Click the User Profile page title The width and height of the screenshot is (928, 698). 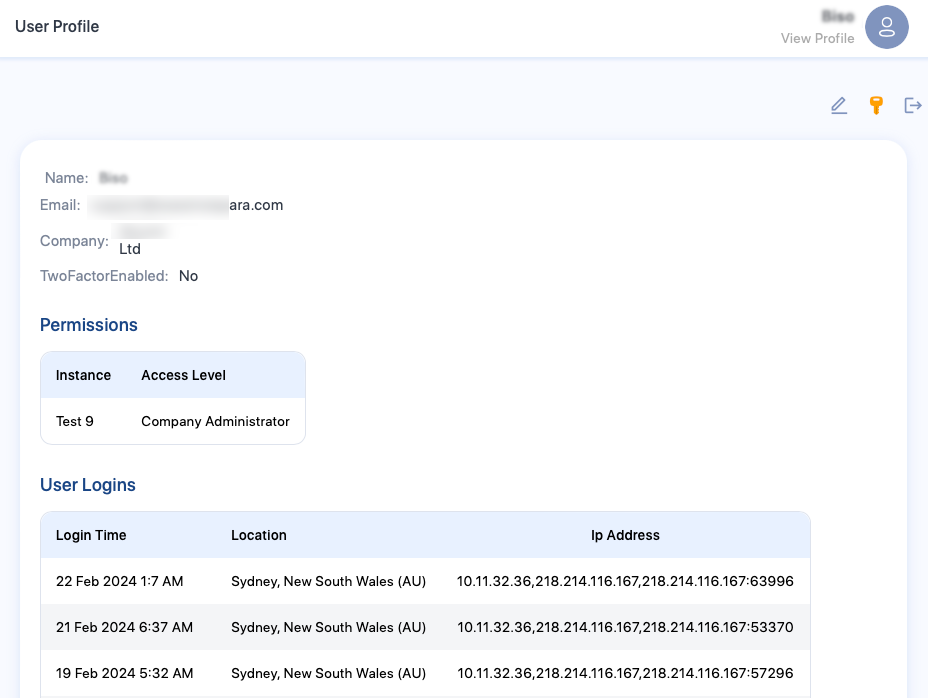coord(57,27)
